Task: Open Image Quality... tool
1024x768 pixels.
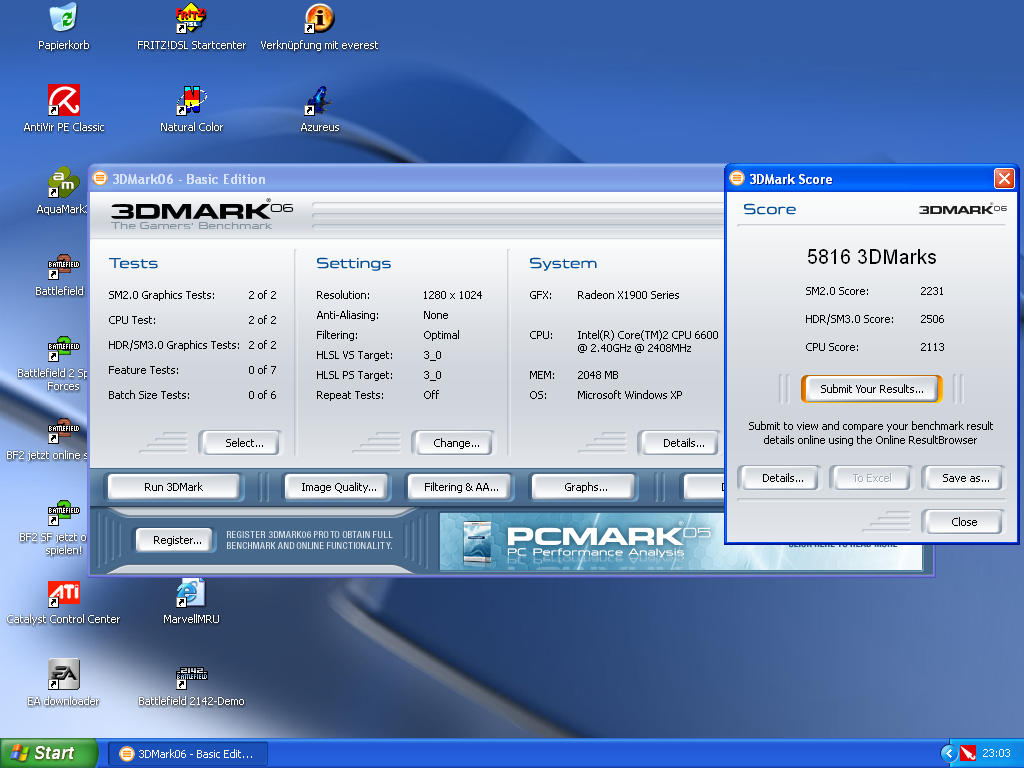Action: (338, 487)
